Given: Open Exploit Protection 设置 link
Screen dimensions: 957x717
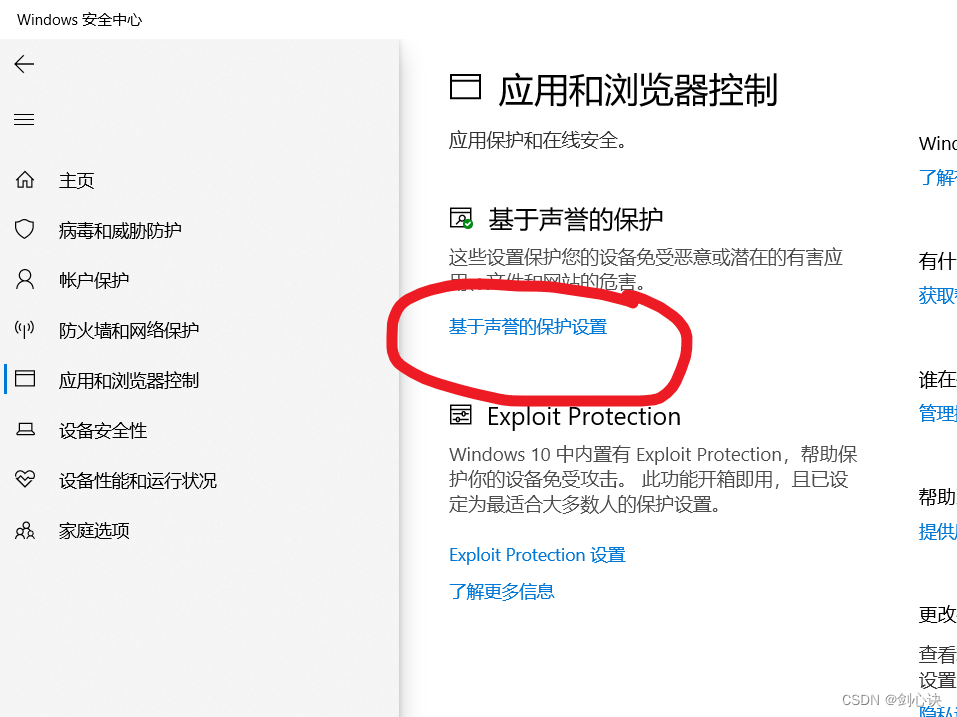Looking at the screenshot, I should click(x=537, y=555).
